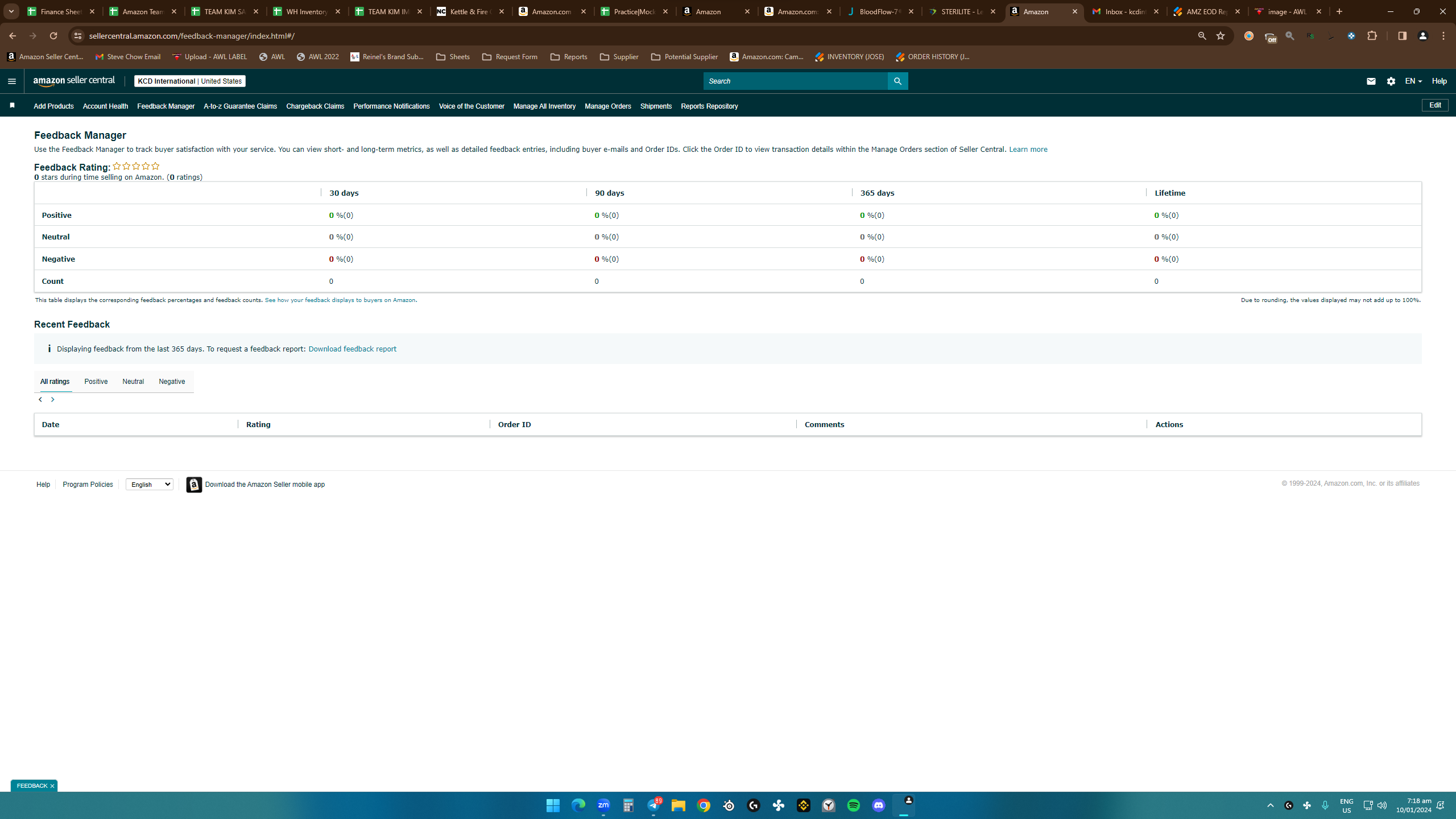Switch to the Kettle & Fire browser tab

coord(471,11)
